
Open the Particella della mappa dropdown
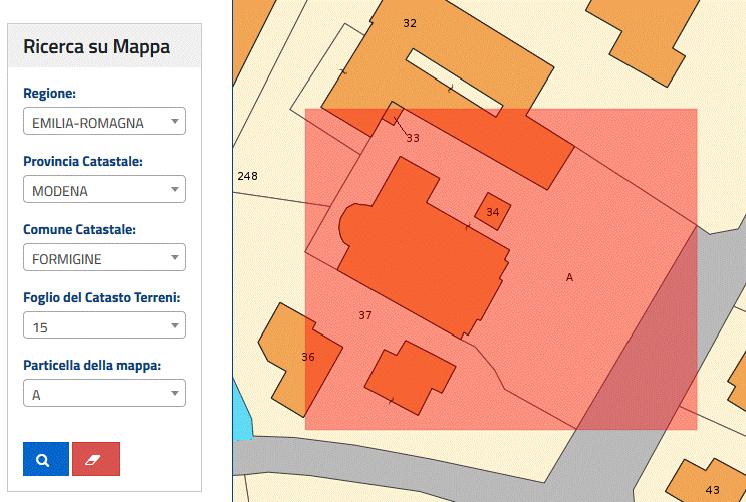(x=104, y=393)
